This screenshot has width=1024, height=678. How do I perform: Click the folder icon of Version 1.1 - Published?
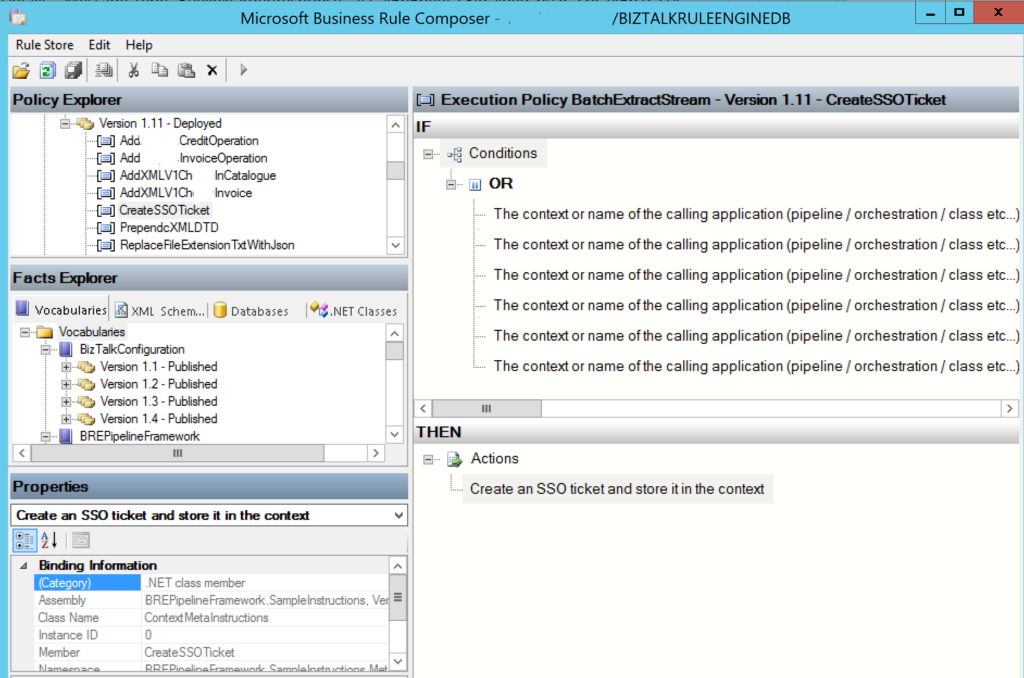click(86, 367)
